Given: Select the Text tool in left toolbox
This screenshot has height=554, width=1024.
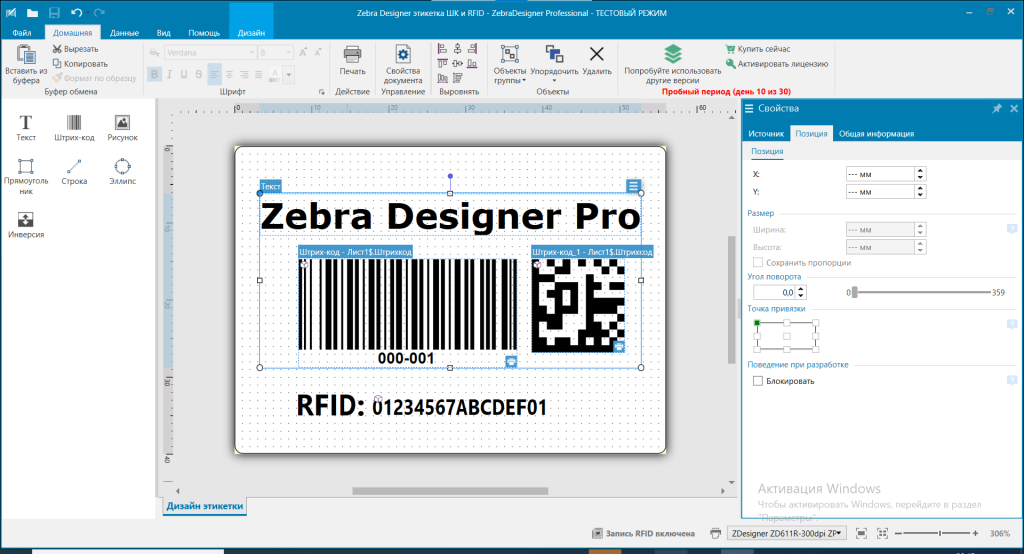Looking at the screenshot, I should [x=25, y=127].
